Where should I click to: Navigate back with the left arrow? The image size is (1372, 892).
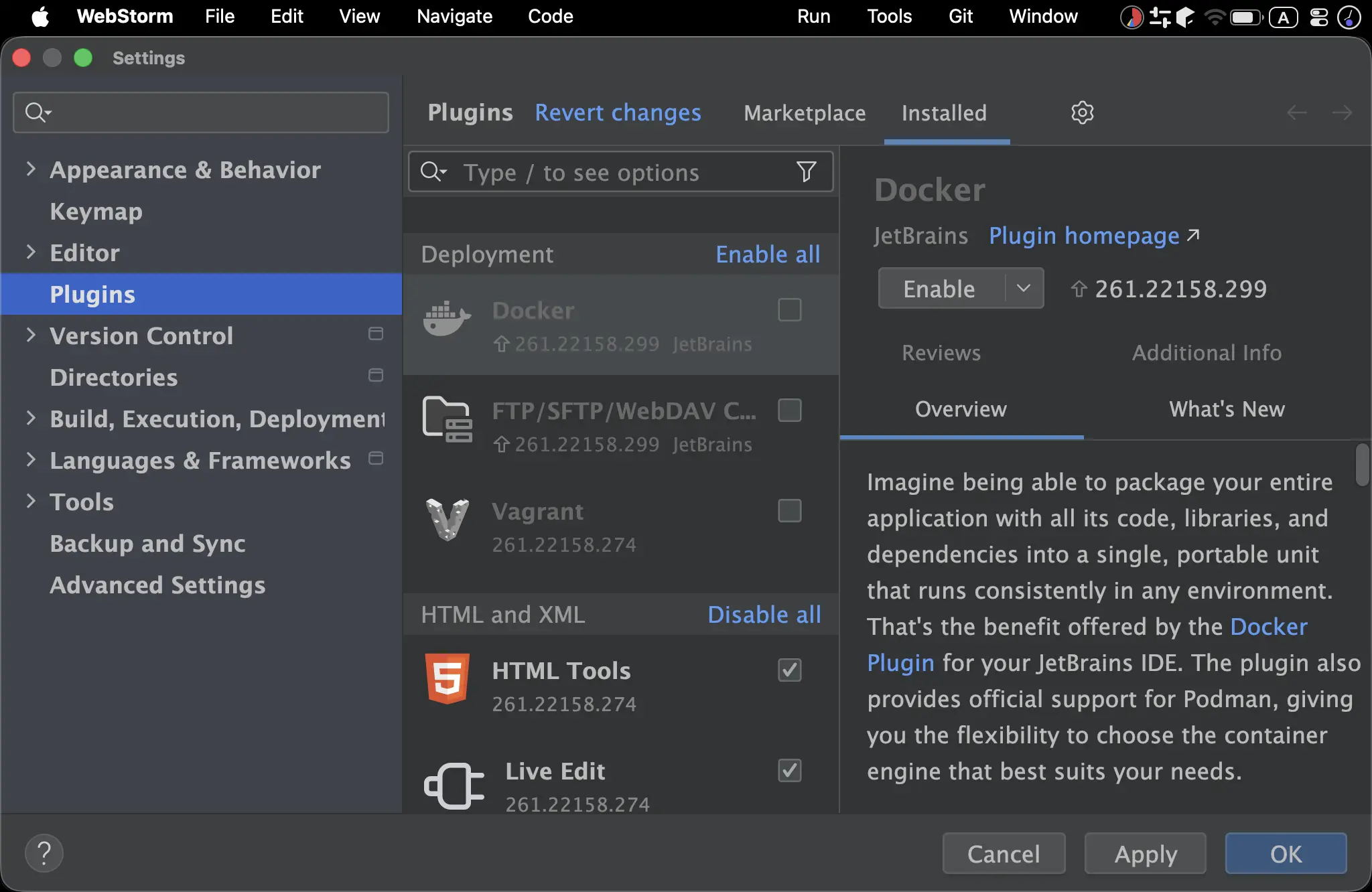pos(1297,113)
